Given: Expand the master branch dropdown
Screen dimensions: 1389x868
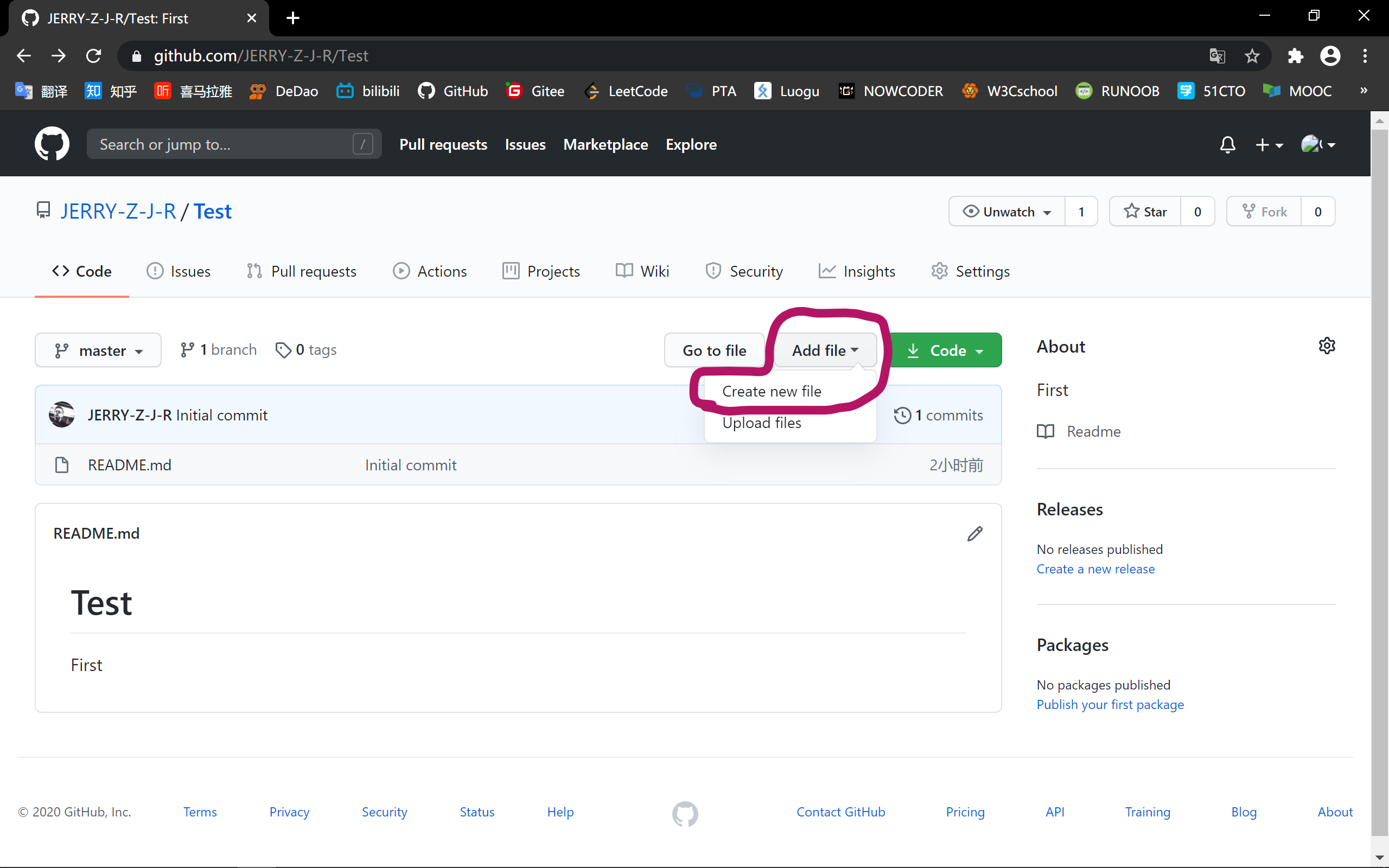Looking at the screenshot, I should click(x=98, y=350).
